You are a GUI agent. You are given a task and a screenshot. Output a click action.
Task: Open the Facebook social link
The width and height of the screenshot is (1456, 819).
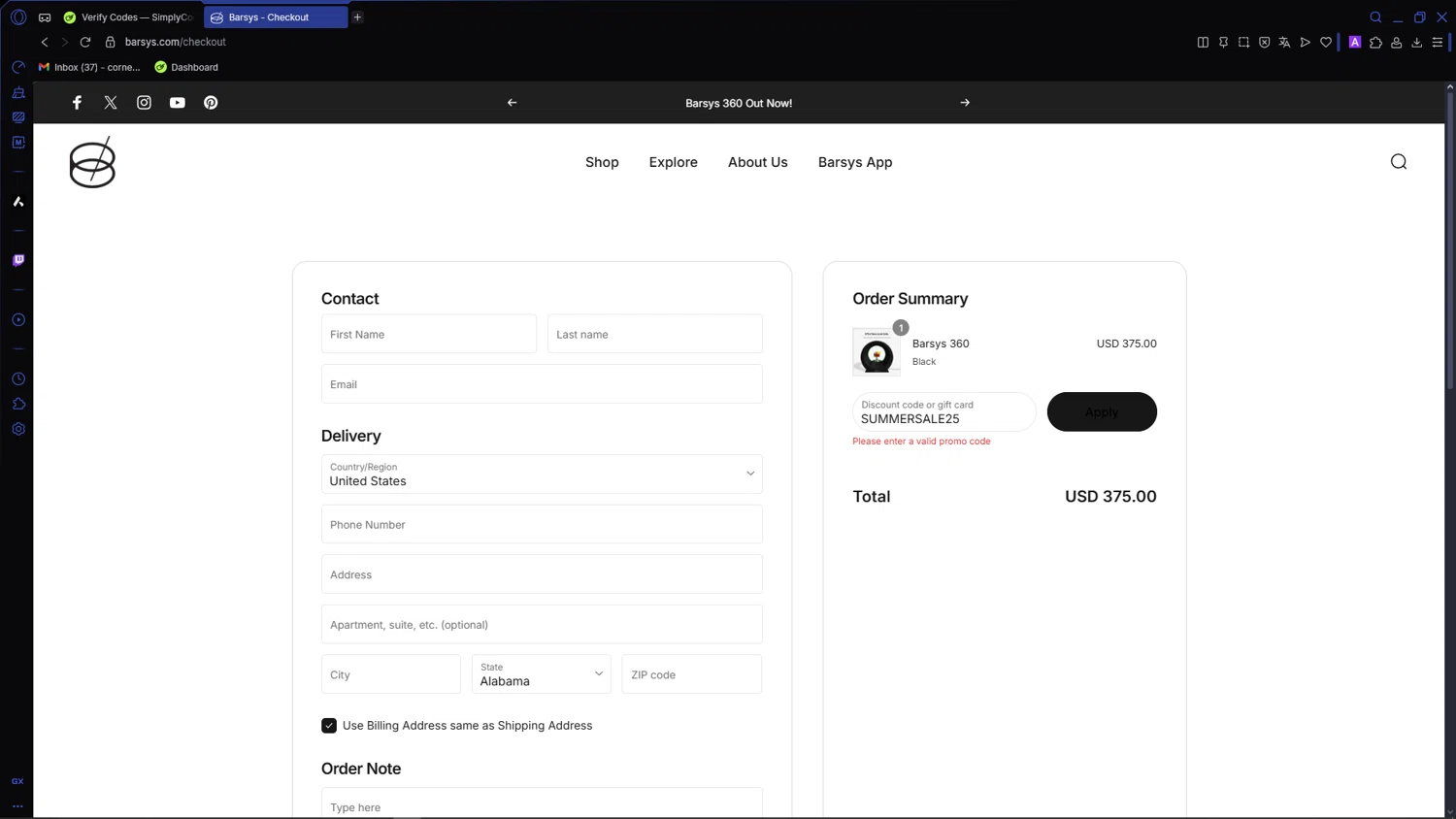click(77, 103)
